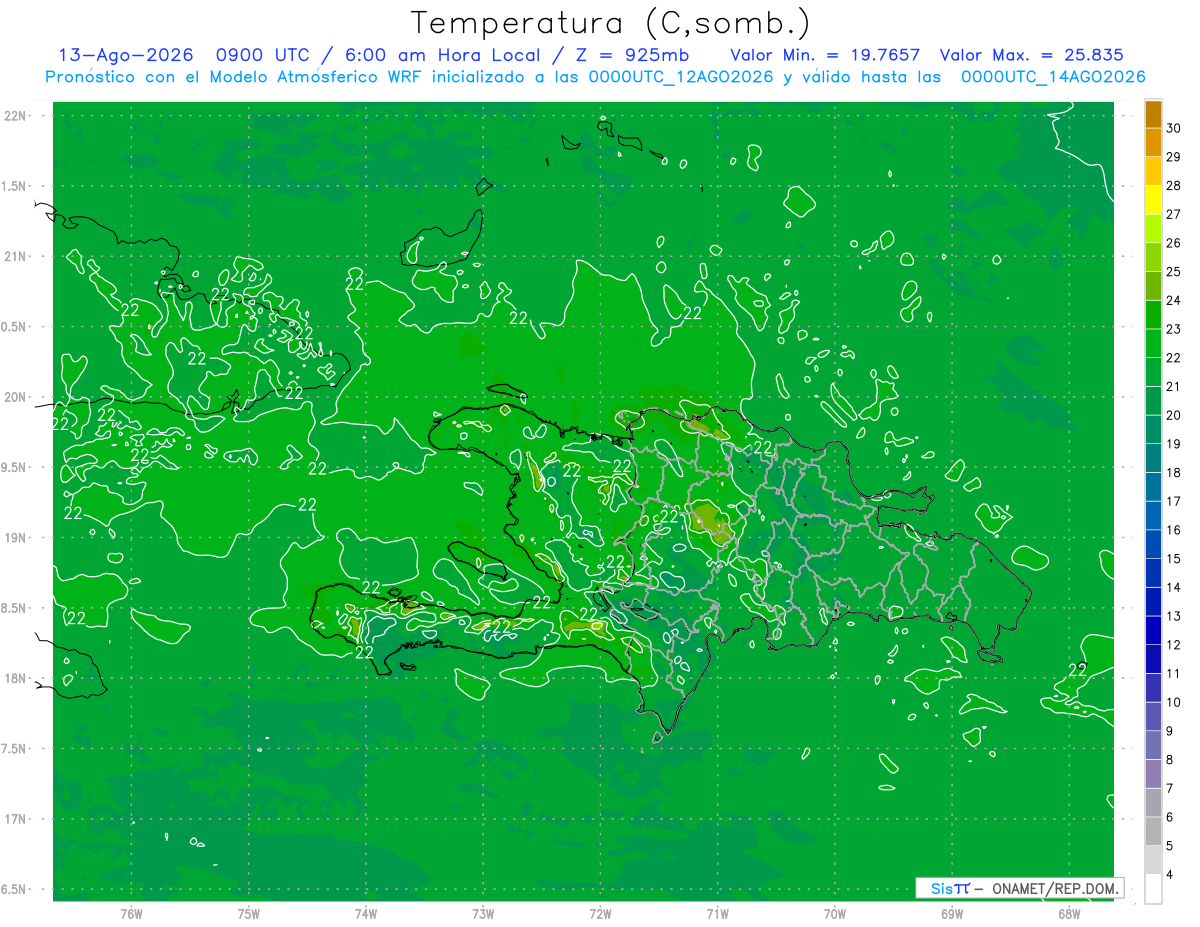This screenshot has width=1200, height=927.
Task: Pick the green legend swatch between 22 and 23
Action: point(1153,343)
